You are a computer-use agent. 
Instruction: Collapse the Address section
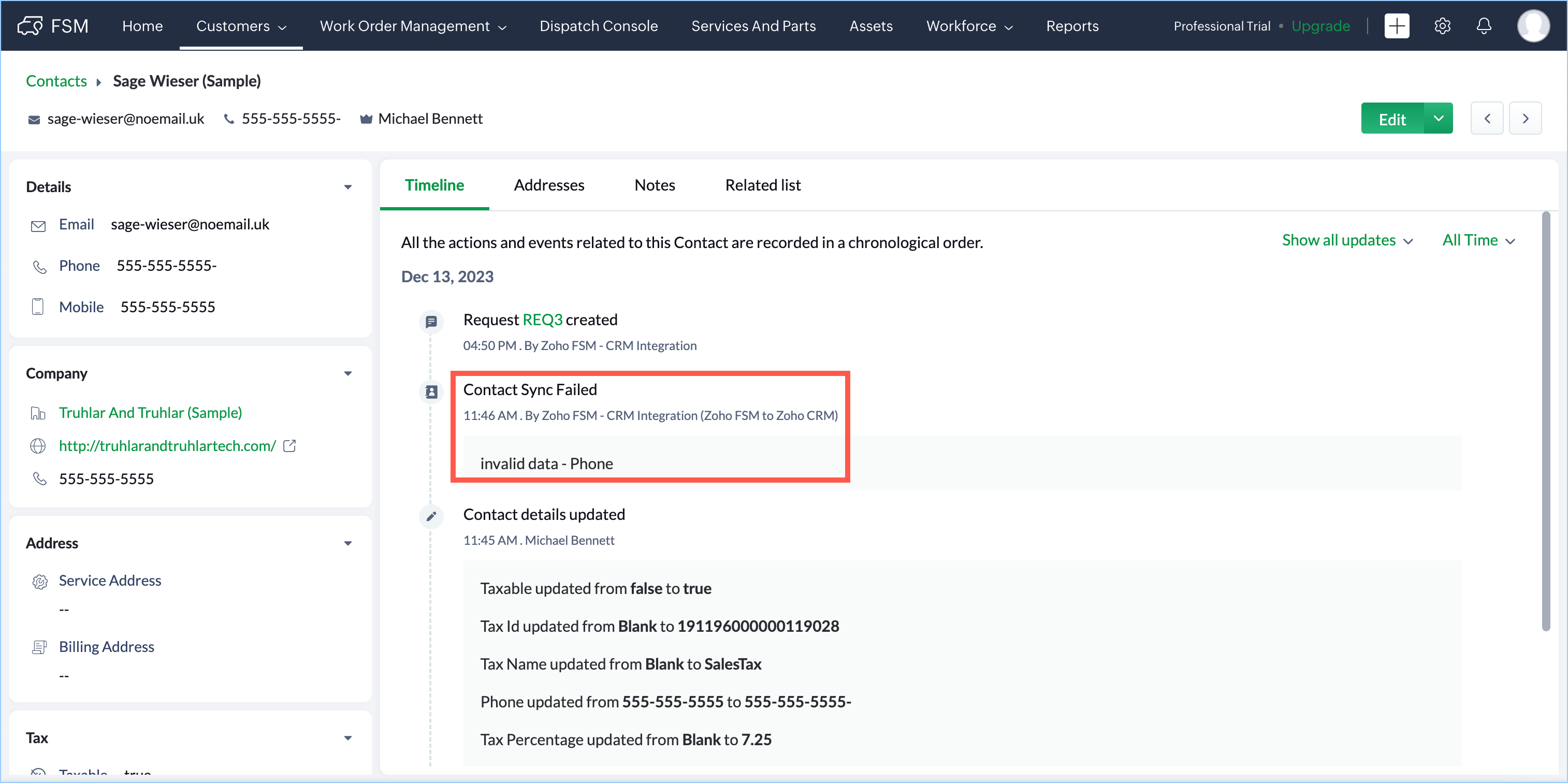tap(347, 543)
